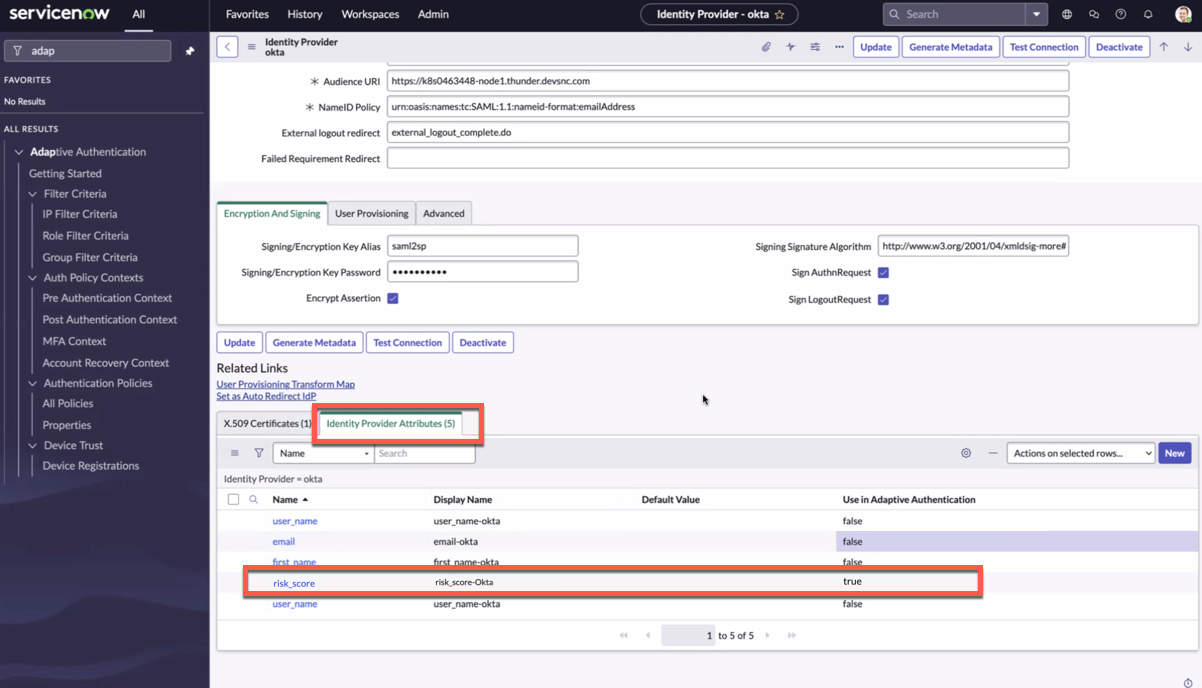This screenshot has width=1202, height=688.
Task: Open form personalization sliders icon
Action: point(815,47)
